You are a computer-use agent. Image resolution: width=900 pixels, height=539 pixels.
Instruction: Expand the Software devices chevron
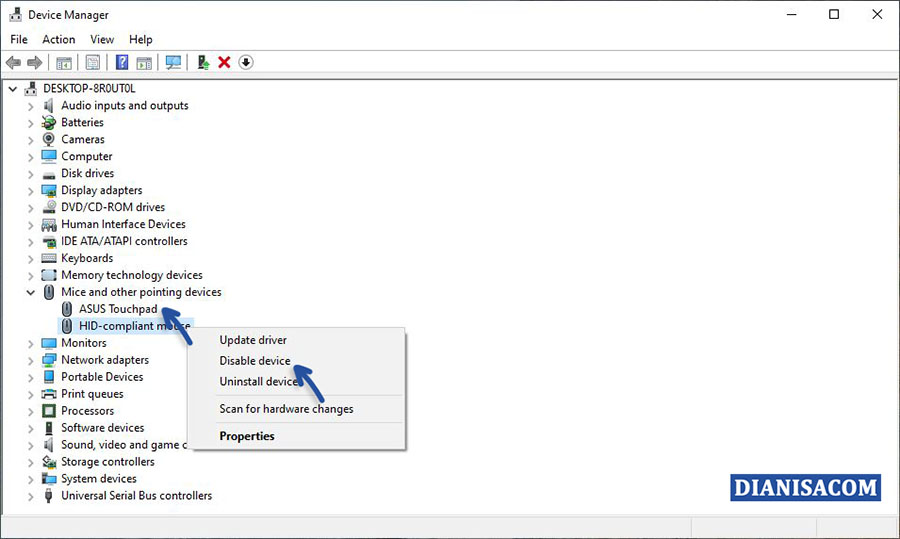click(x=30, y=428)
